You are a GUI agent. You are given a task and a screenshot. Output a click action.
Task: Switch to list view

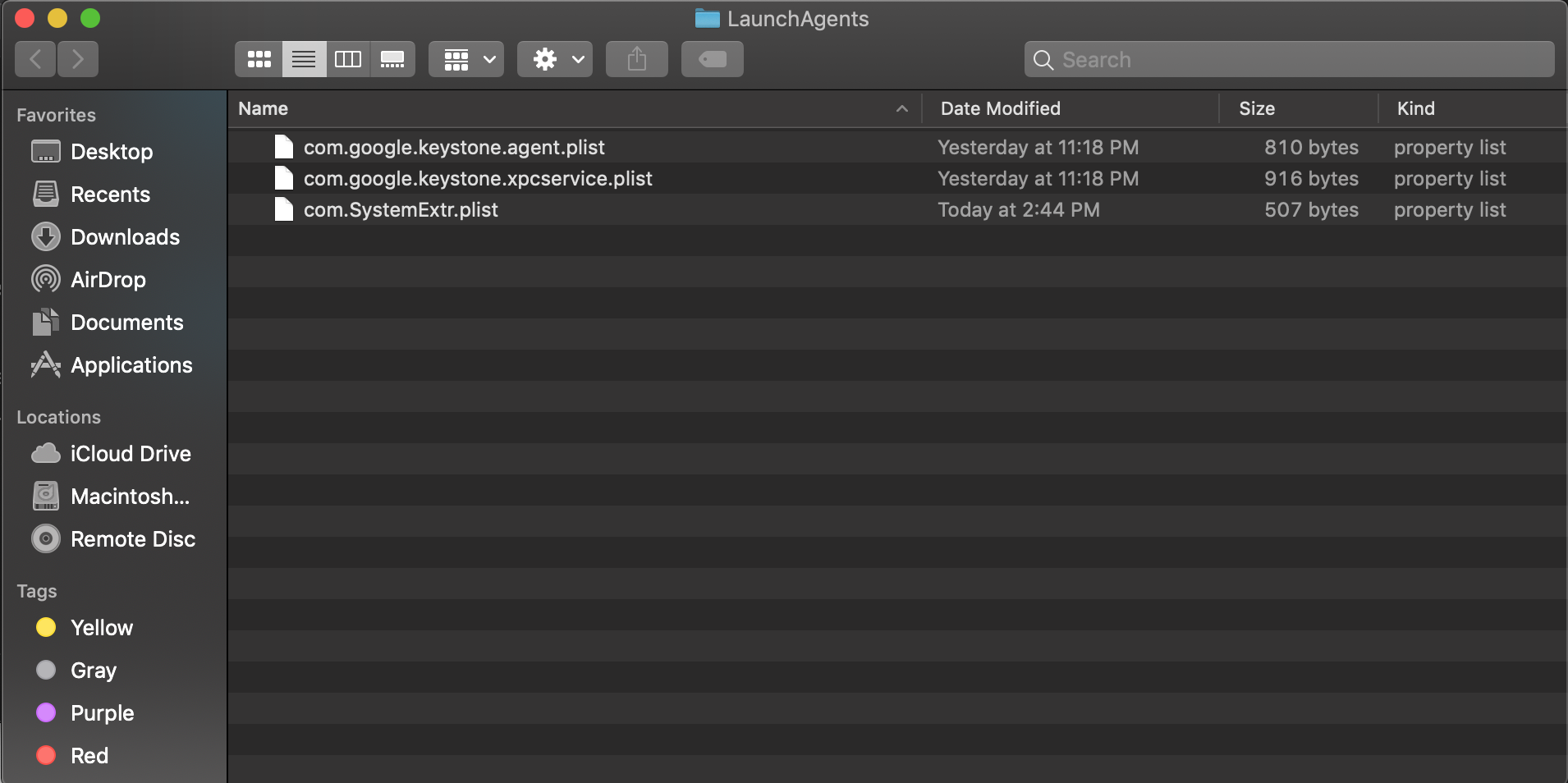point(304,59)
